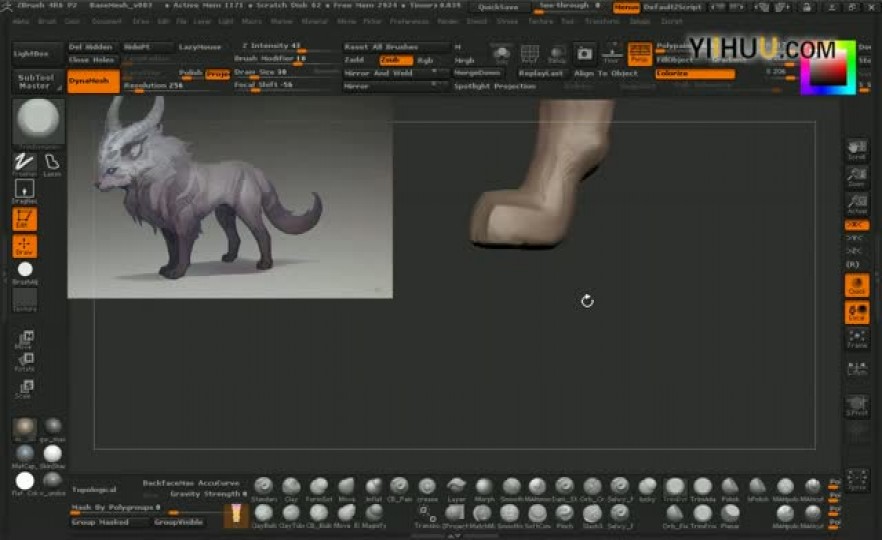This screenshot has height=540, width=882.
Task: Toggle Local transformations button
Action: tap(857, 313)
